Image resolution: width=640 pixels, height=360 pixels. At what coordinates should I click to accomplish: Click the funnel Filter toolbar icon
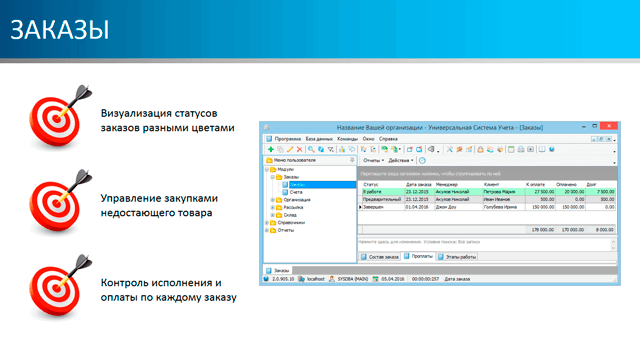tap(331, 149)
